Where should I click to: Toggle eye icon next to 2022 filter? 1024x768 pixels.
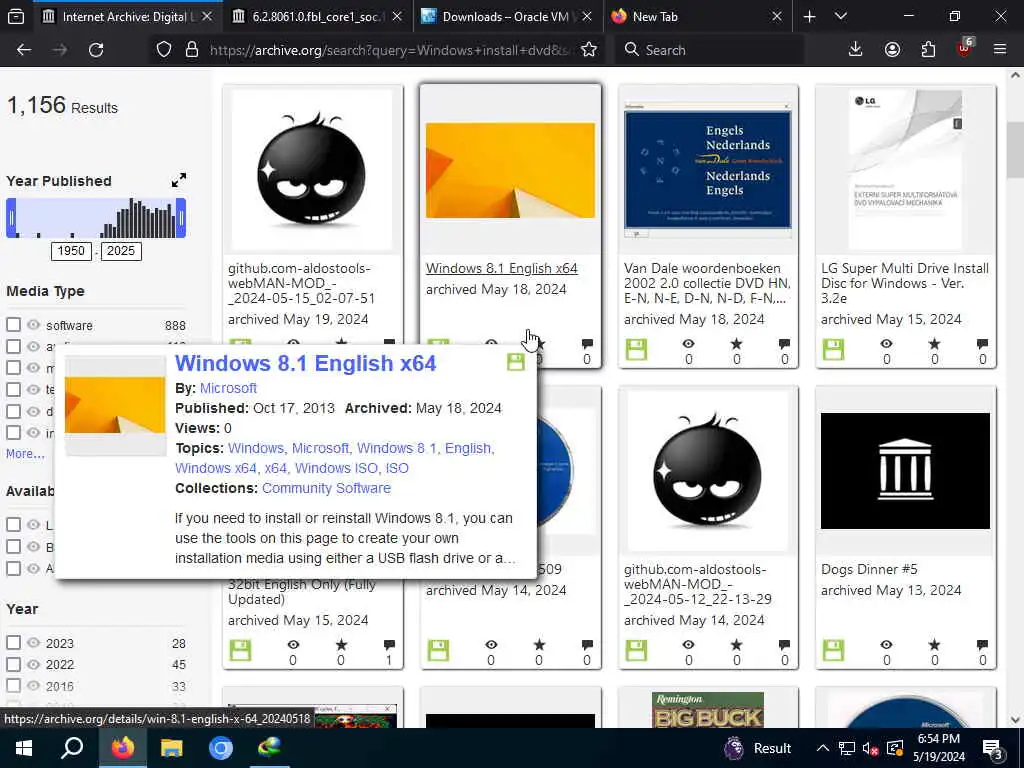(34, 664)
